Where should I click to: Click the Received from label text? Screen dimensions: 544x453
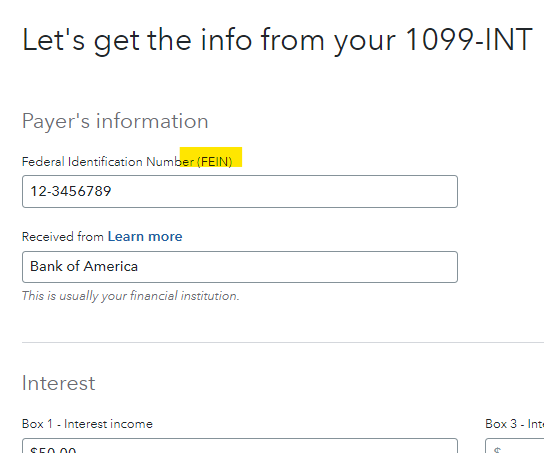click(x=62, y=237)
